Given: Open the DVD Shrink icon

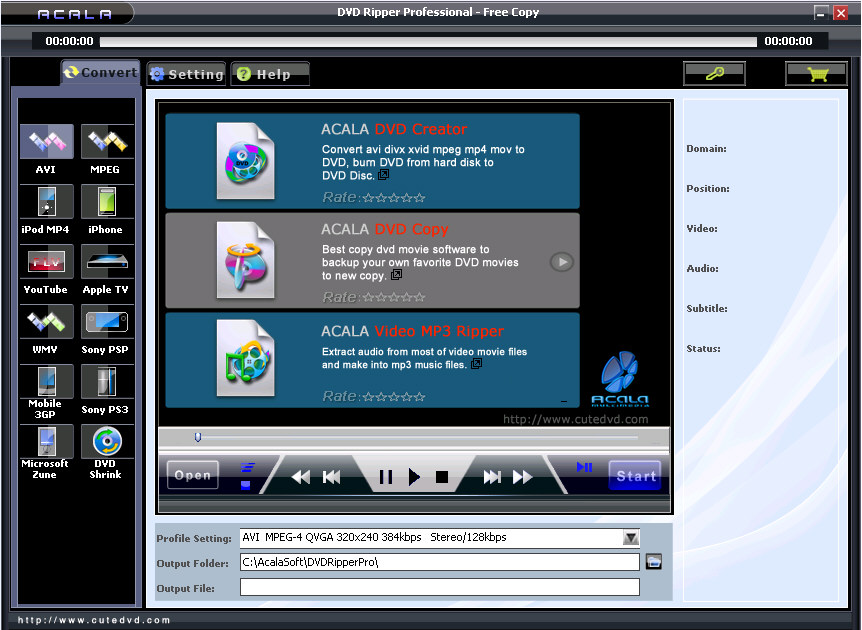Looking at the screenshot, I should (x=107, y=441).
